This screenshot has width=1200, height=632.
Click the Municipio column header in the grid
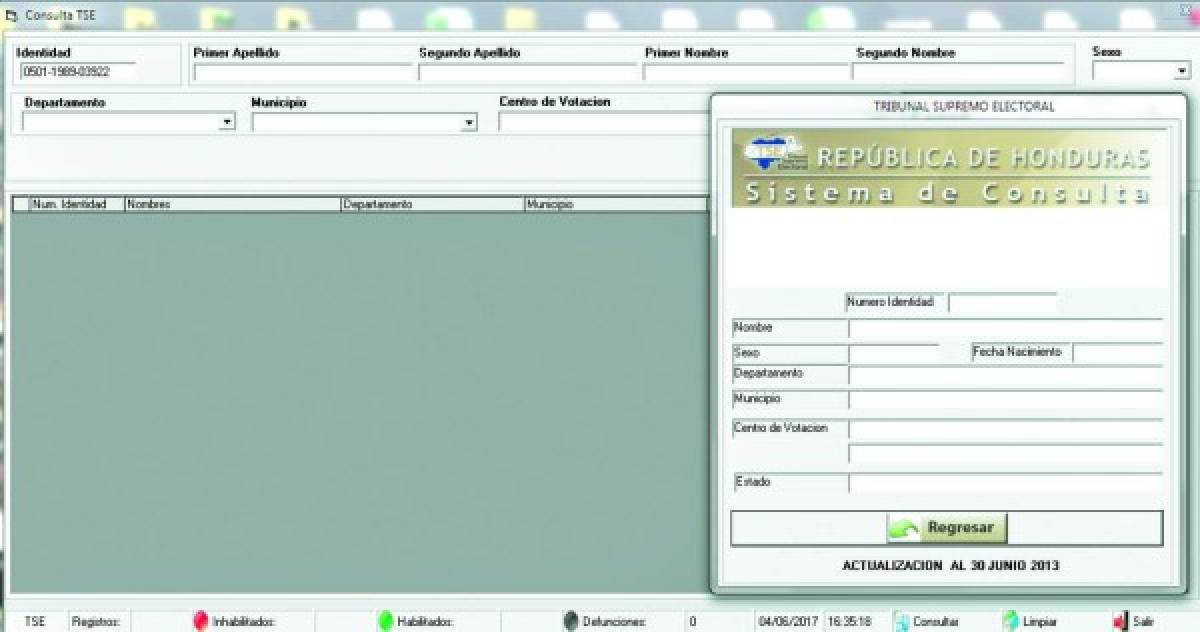[x=616, y=204]
